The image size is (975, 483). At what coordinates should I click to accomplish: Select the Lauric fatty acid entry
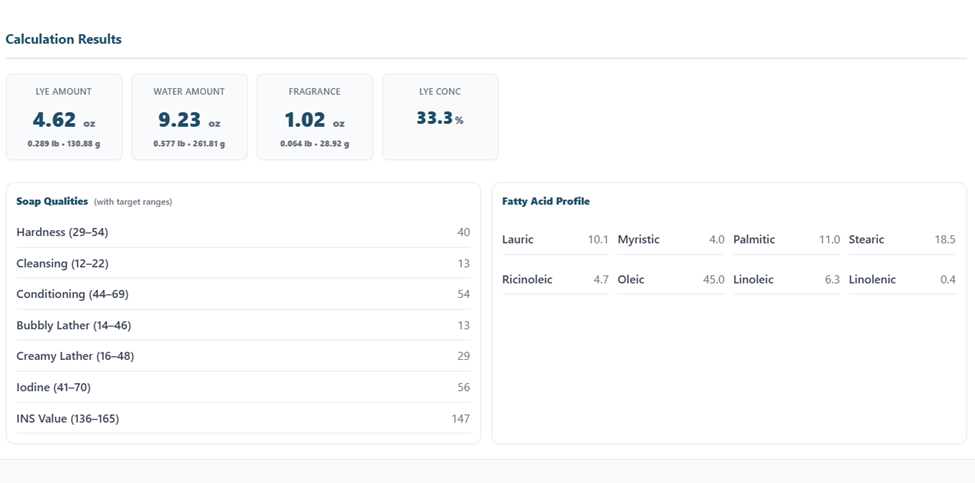[555, 240]
